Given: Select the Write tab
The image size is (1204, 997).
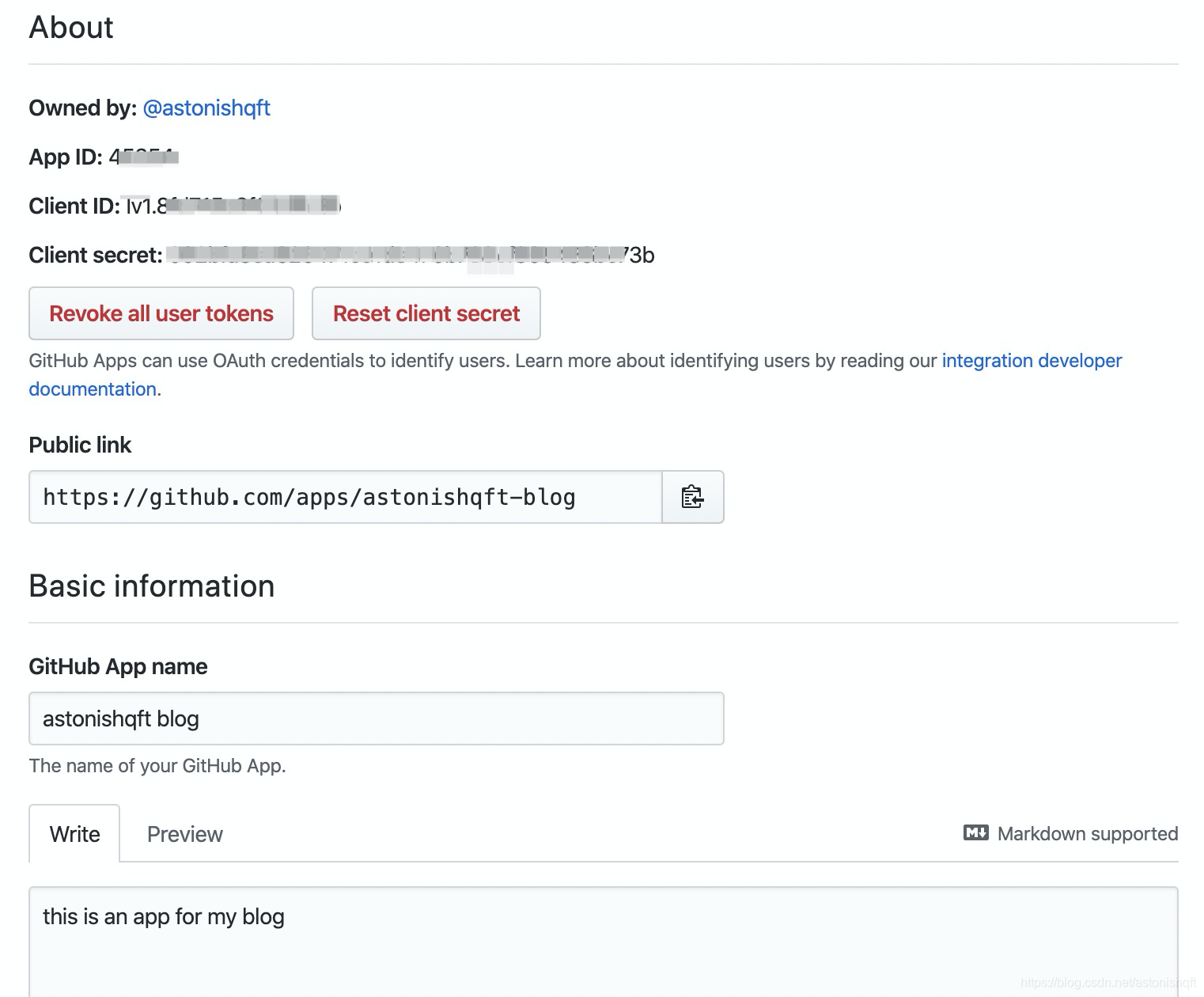Looking at the screenshot, I should pyautogui.click(x=74, y=834).
